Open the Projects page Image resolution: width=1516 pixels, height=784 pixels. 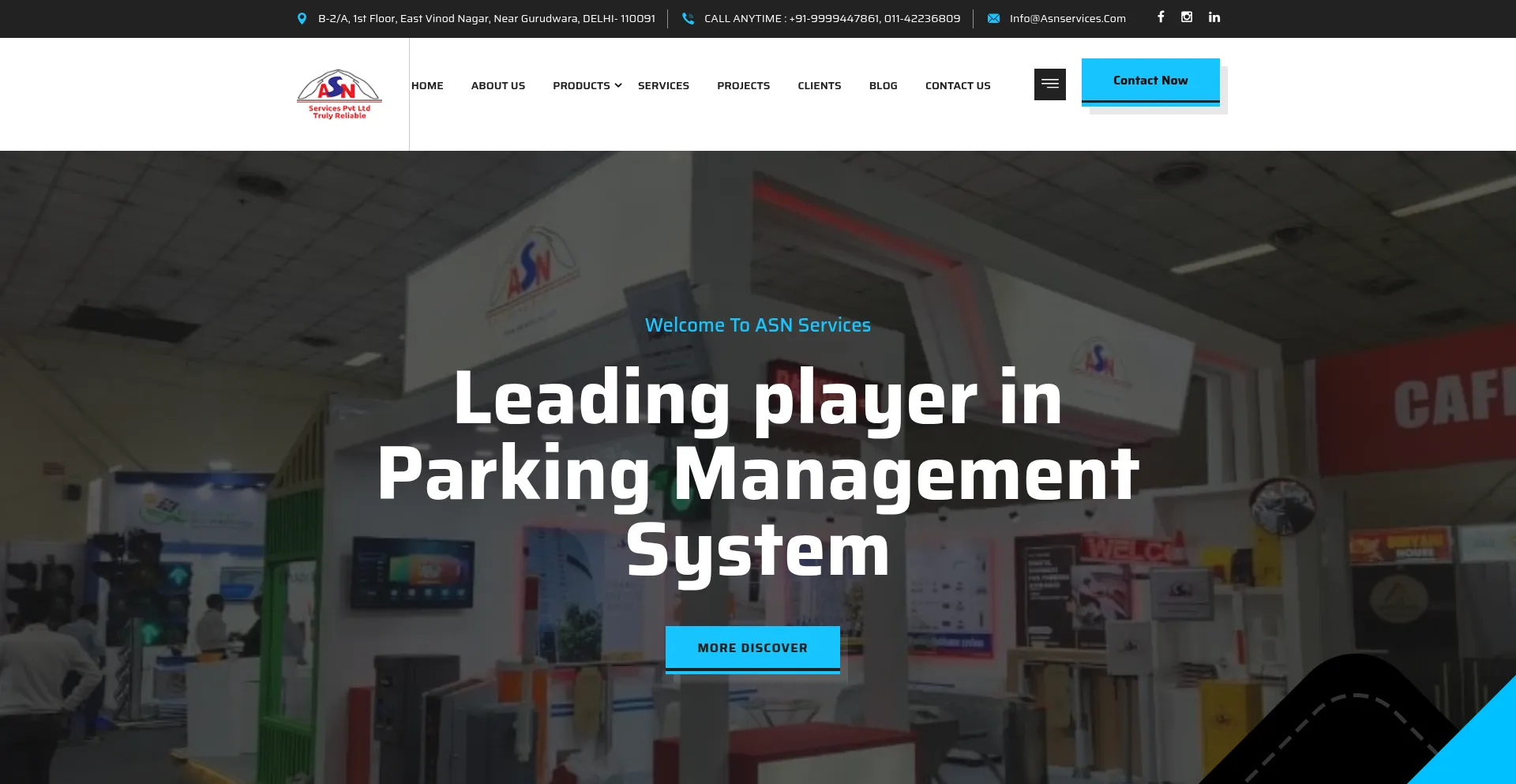pyautogui.click(x=743, y=85)
